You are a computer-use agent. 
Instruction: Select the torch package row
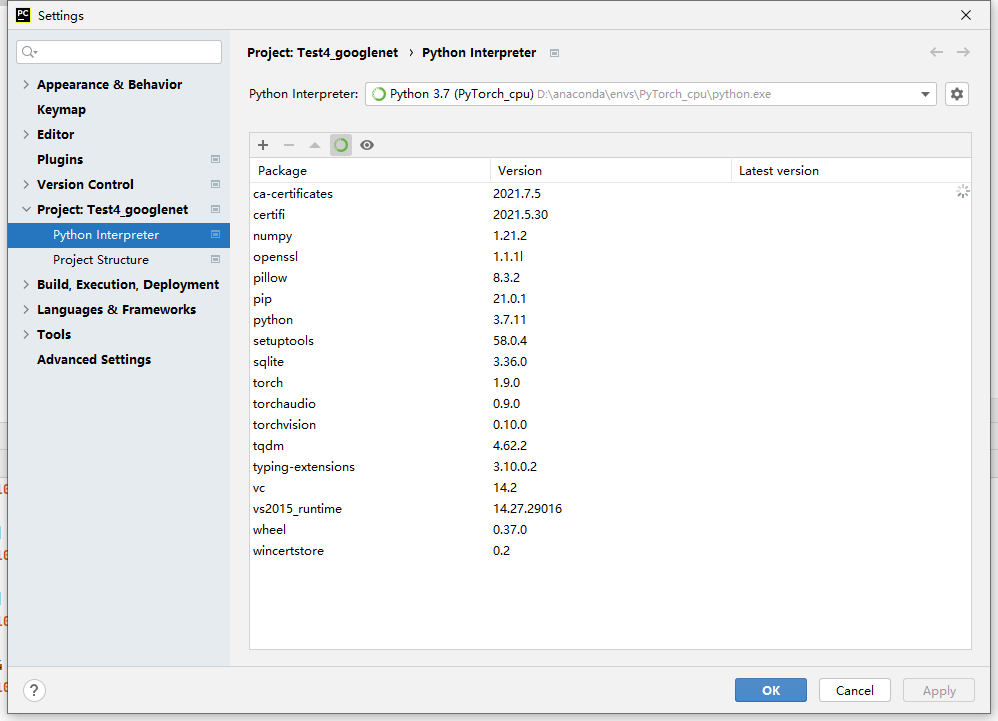click(610, 382)
